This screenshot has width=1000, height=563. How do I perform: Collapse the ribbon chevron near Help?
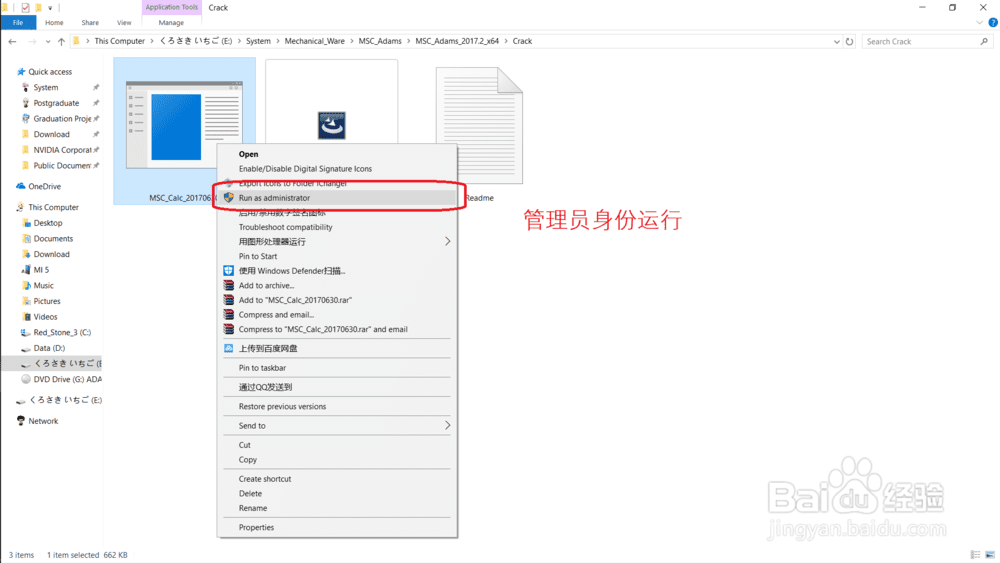tap(980, 22)
